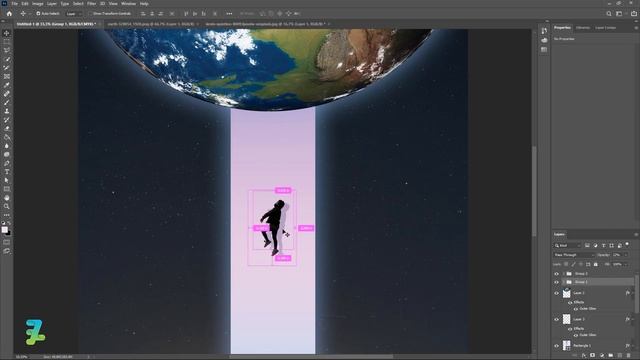The image size is (640, 360).
Task: Switch to second document tab (earth image)
Action: pos(151,24)
